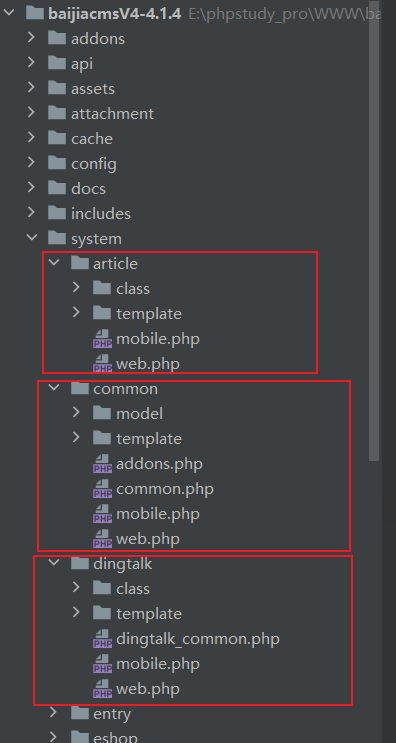Expand the template folder chevron under common
The height and width of the screenshot is (743, 396).
(77, 438)
